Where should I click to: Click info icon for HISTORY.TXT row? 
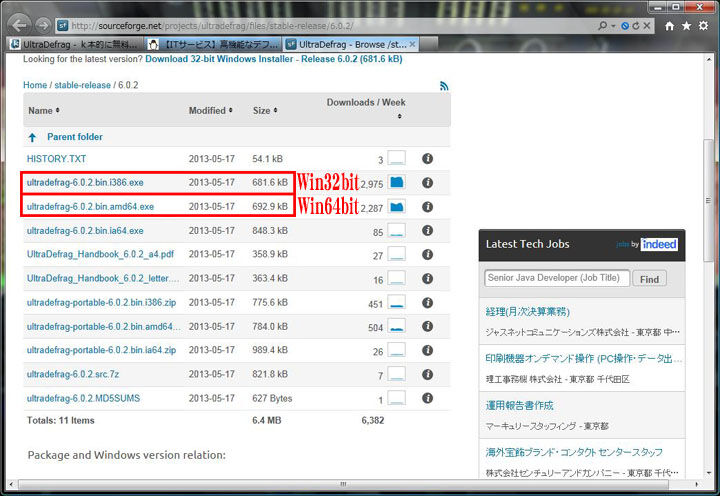[x=428, y=158]
